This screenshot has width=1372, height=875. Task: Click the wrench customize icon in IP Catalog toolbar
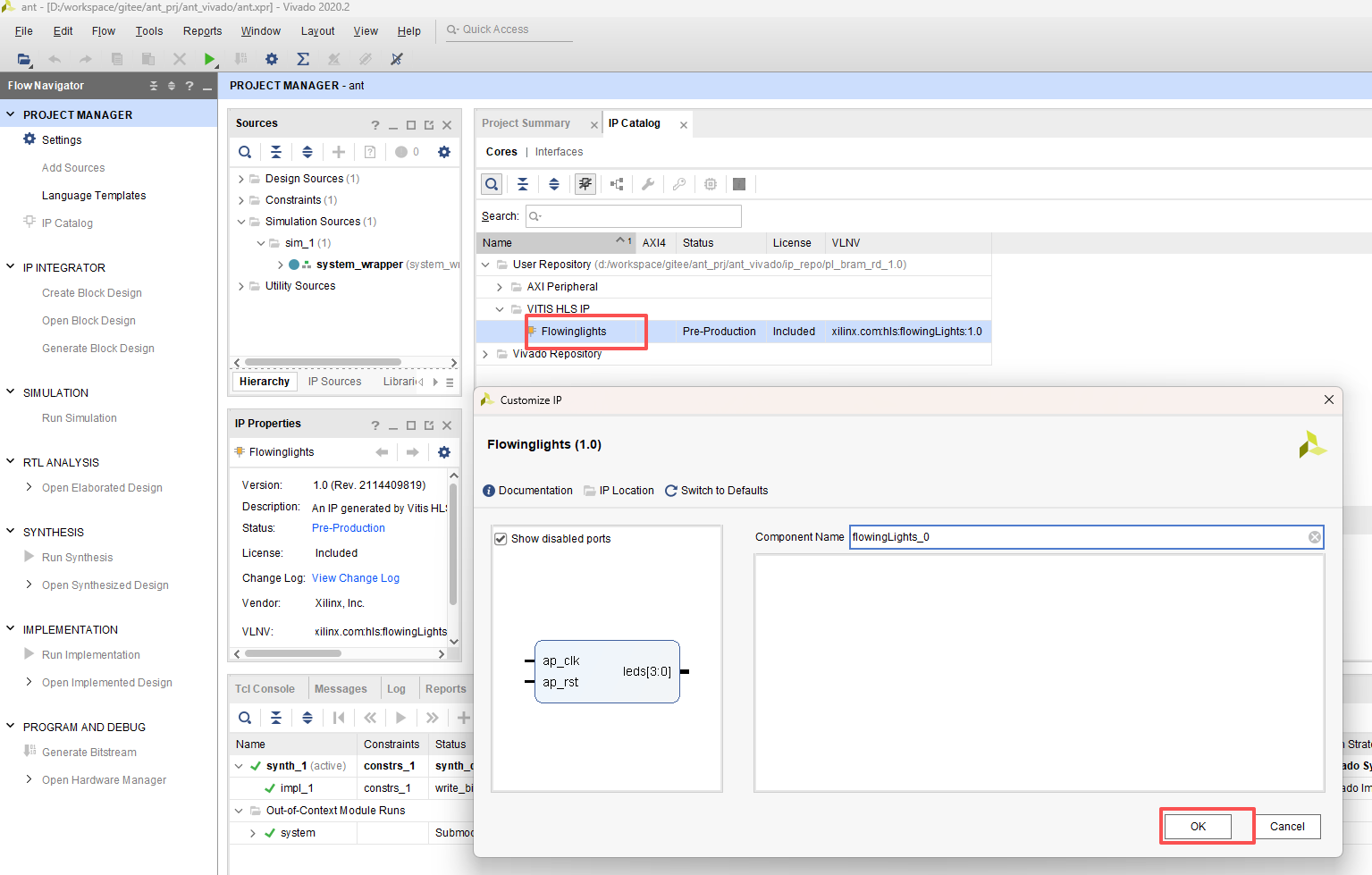[x=648, y=184]
